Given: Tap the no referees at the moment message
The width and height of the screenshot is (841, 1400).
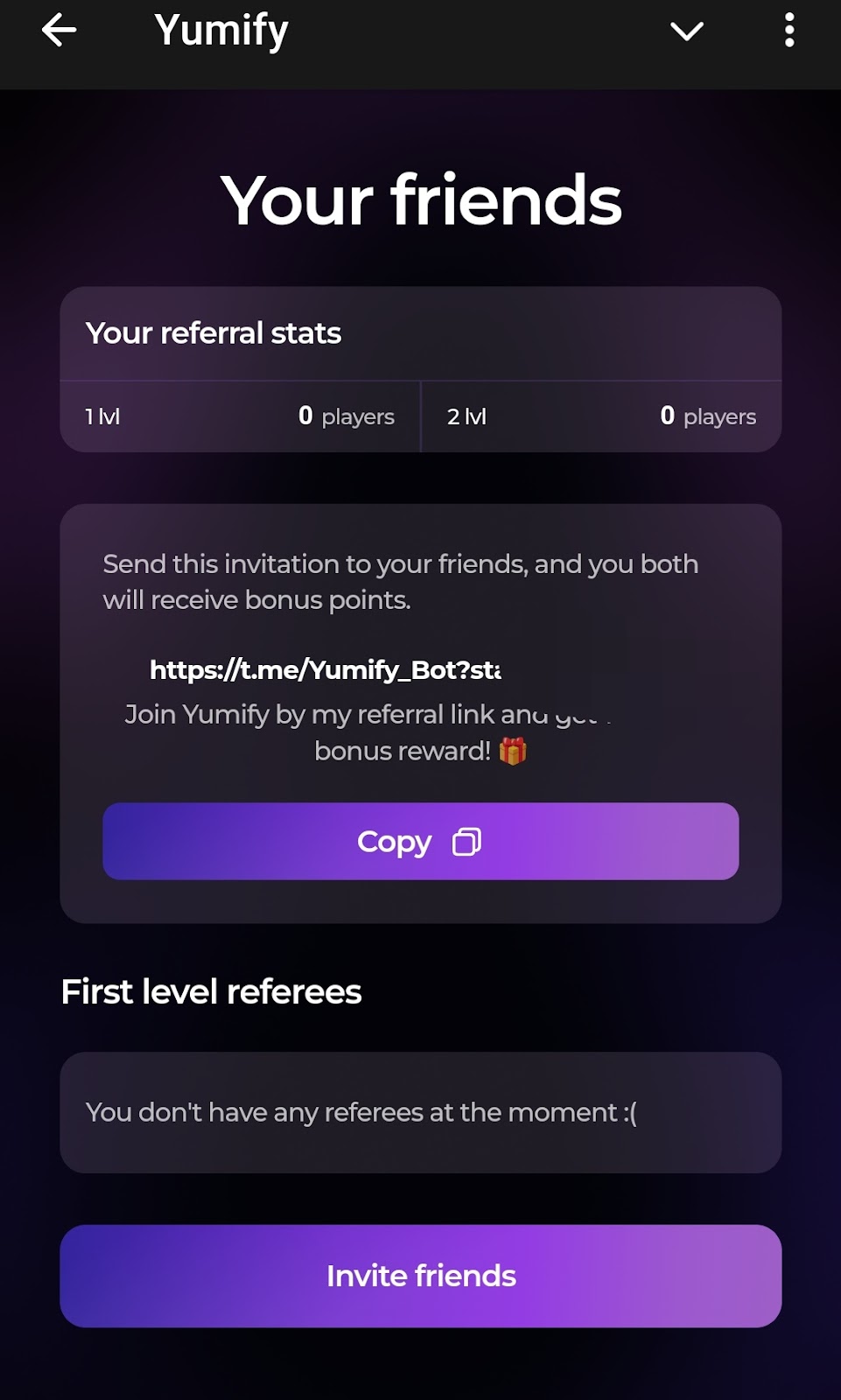Looking at the screenshot, I should pos(361,1112).
